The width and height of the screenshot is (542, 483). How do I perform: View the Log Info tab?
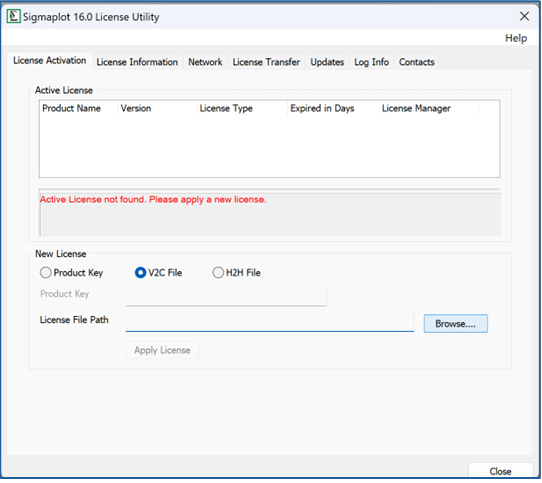pyautogui.click(x=372, y=62)
